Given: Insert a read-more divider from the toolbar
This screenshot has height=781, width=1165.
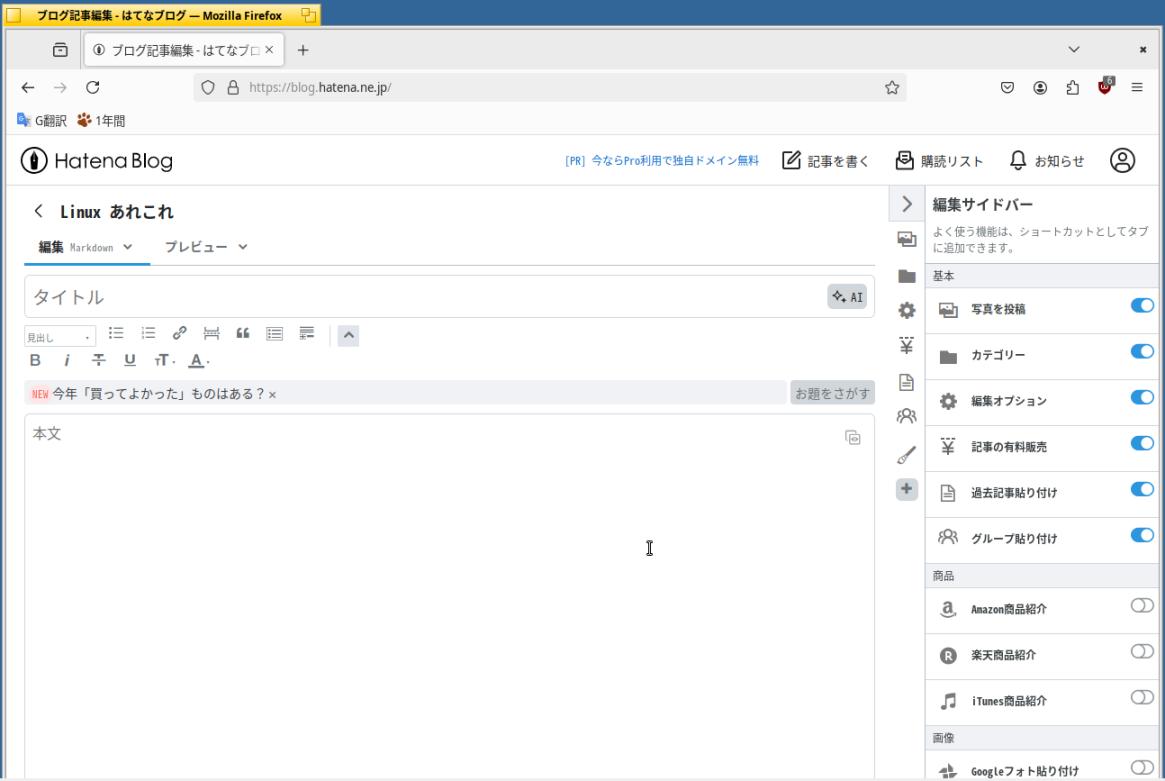Looking at the screenshot, I should coord(211,334).
